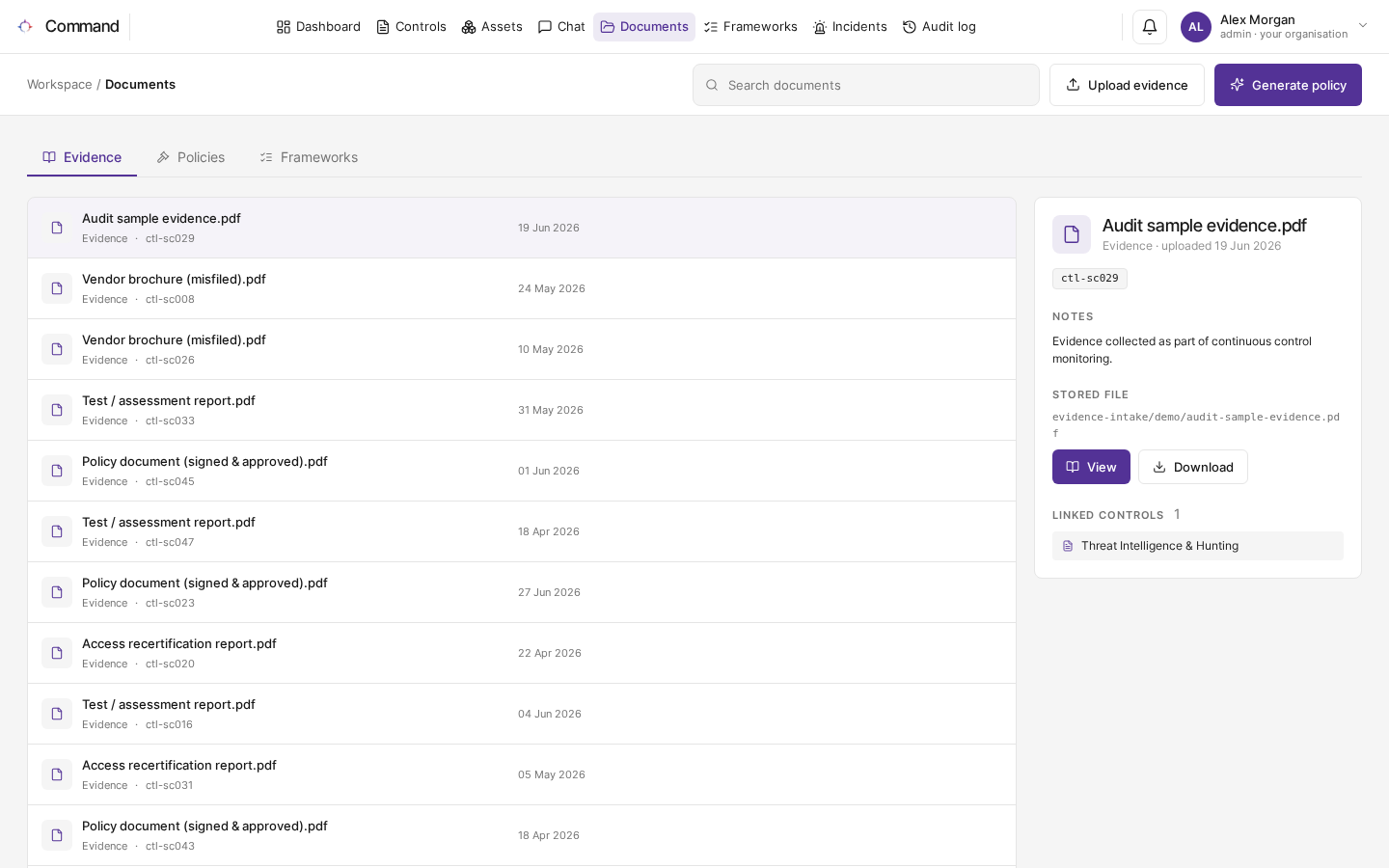Expand the Alex Morgan account dropdown chevron

pos(1363,26)
